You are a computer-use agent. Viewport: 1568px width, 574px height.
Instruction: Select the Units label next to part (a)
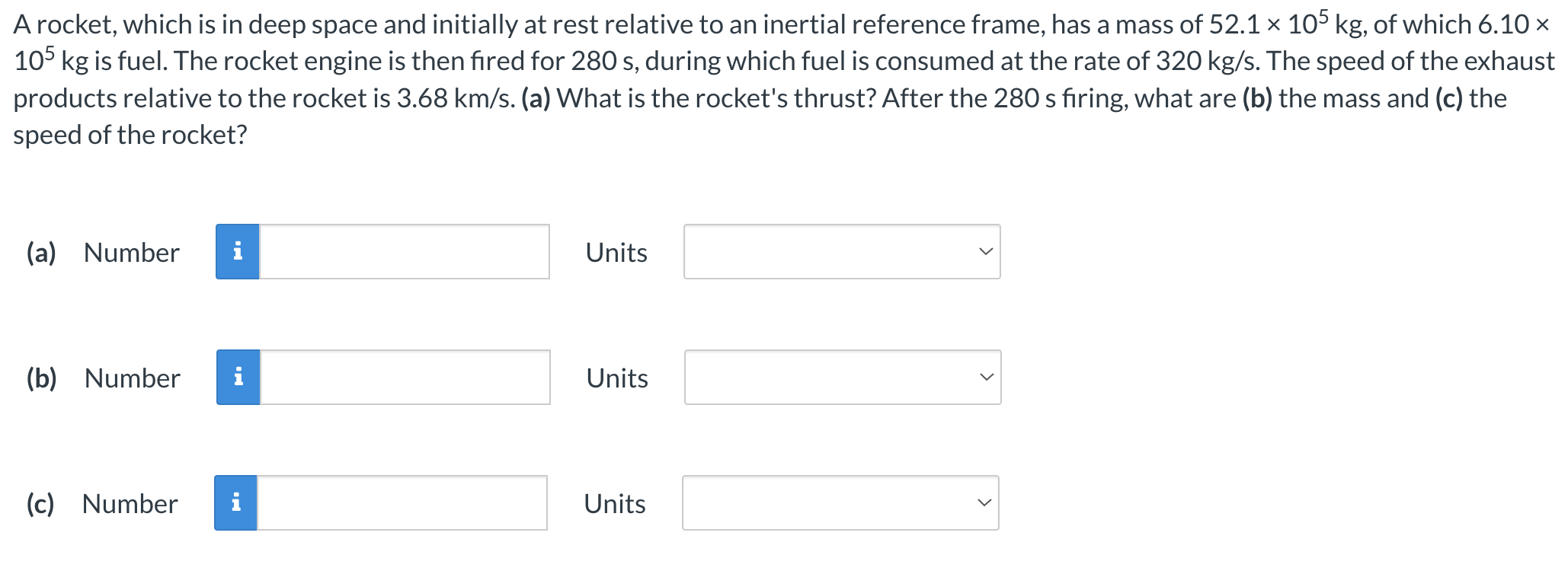[x=616, y=251]
